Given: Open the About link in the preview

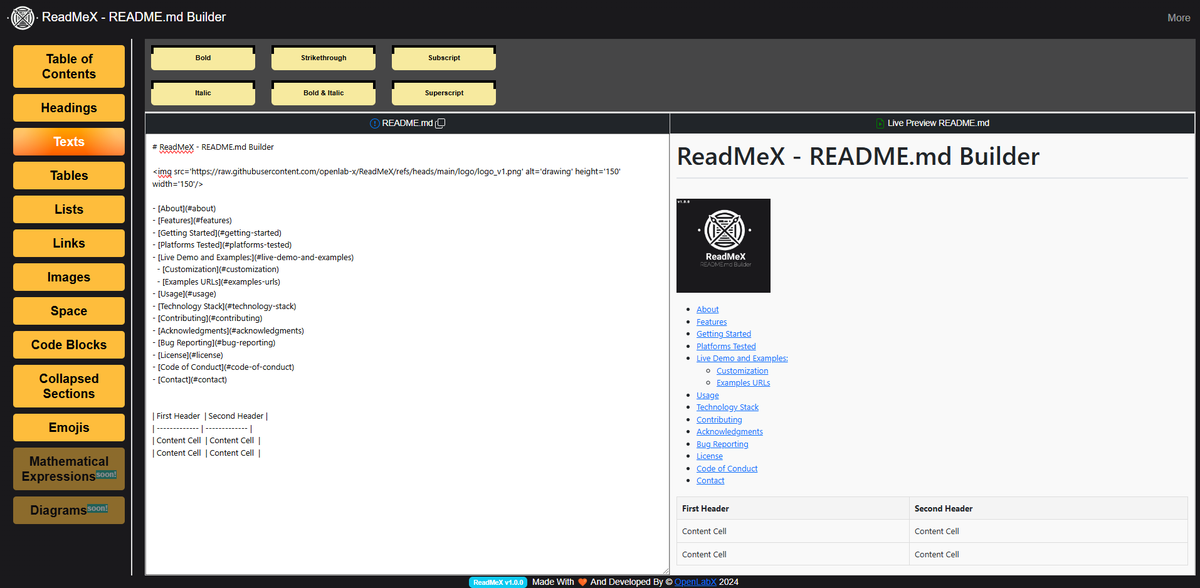Looking at the screenshot, I should tap(707, 309).
